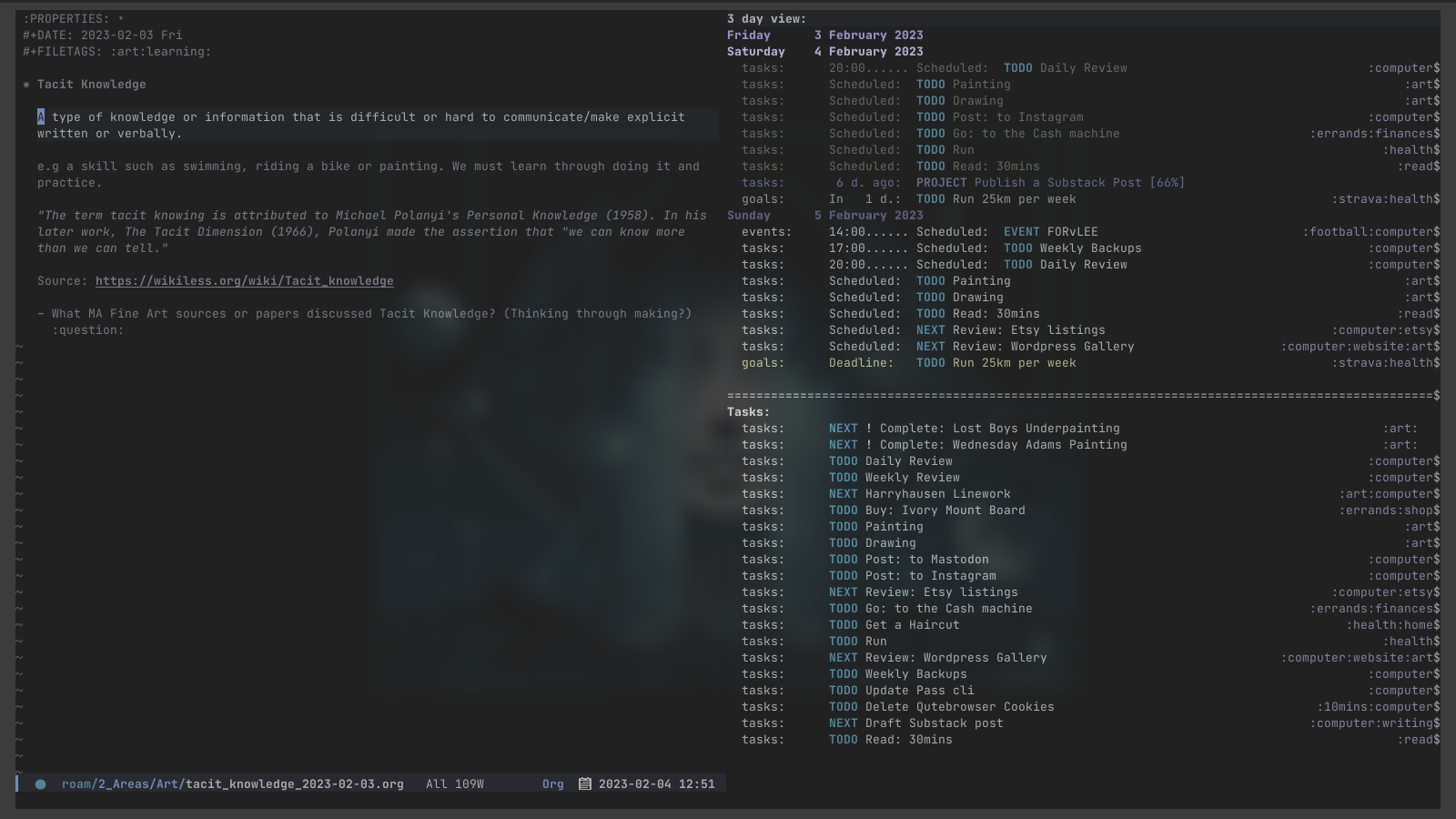The image size is (1456, 819).
Task: Select the Friday 3 February 2023 date header
Action: tap(825, 35)
